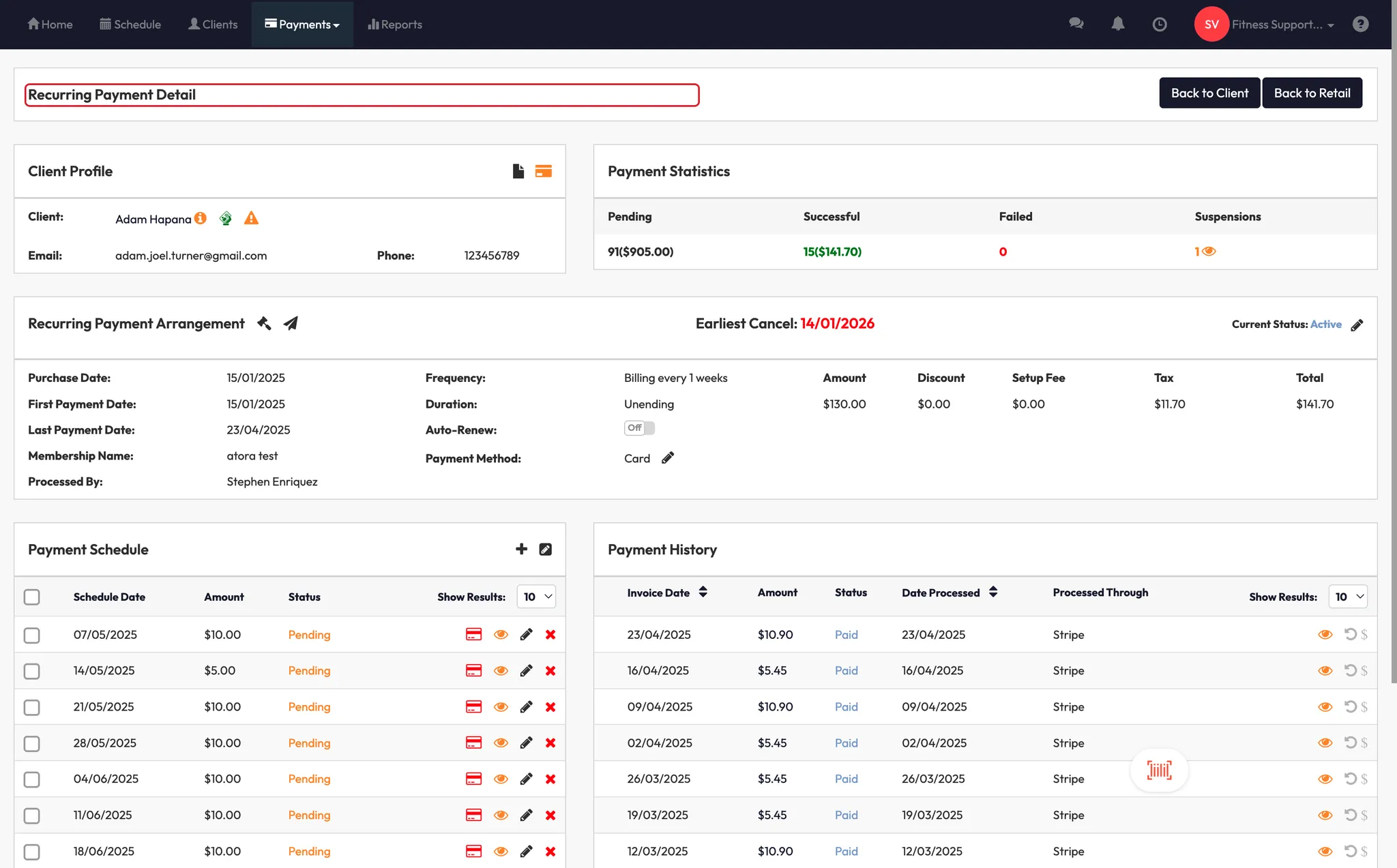This screenshot has width=1397, height=868.
Task: Click the document icon in Client Profile
Action: pyautogui.click(x=518, y=171)
